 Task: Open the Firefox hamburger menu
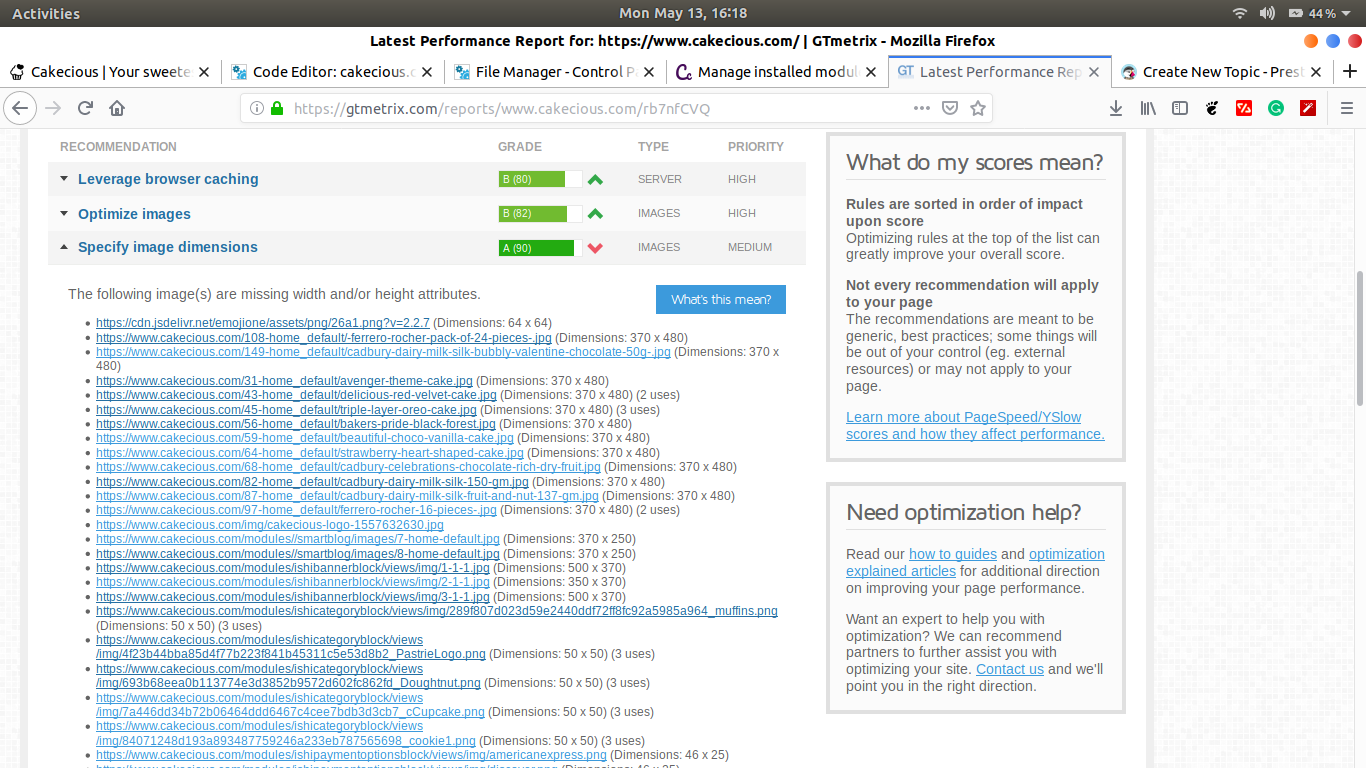click(1346, 108)
